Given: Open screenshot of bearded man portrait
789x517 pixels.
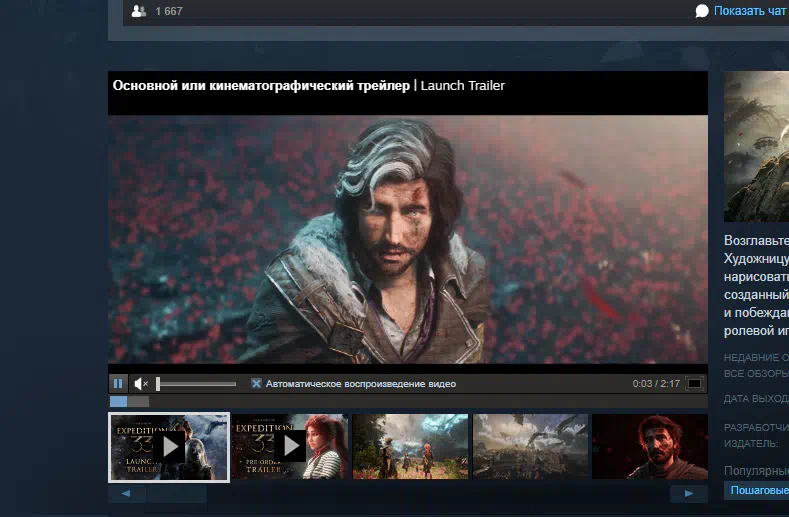Looking at the screenshot, I should 650,447.
